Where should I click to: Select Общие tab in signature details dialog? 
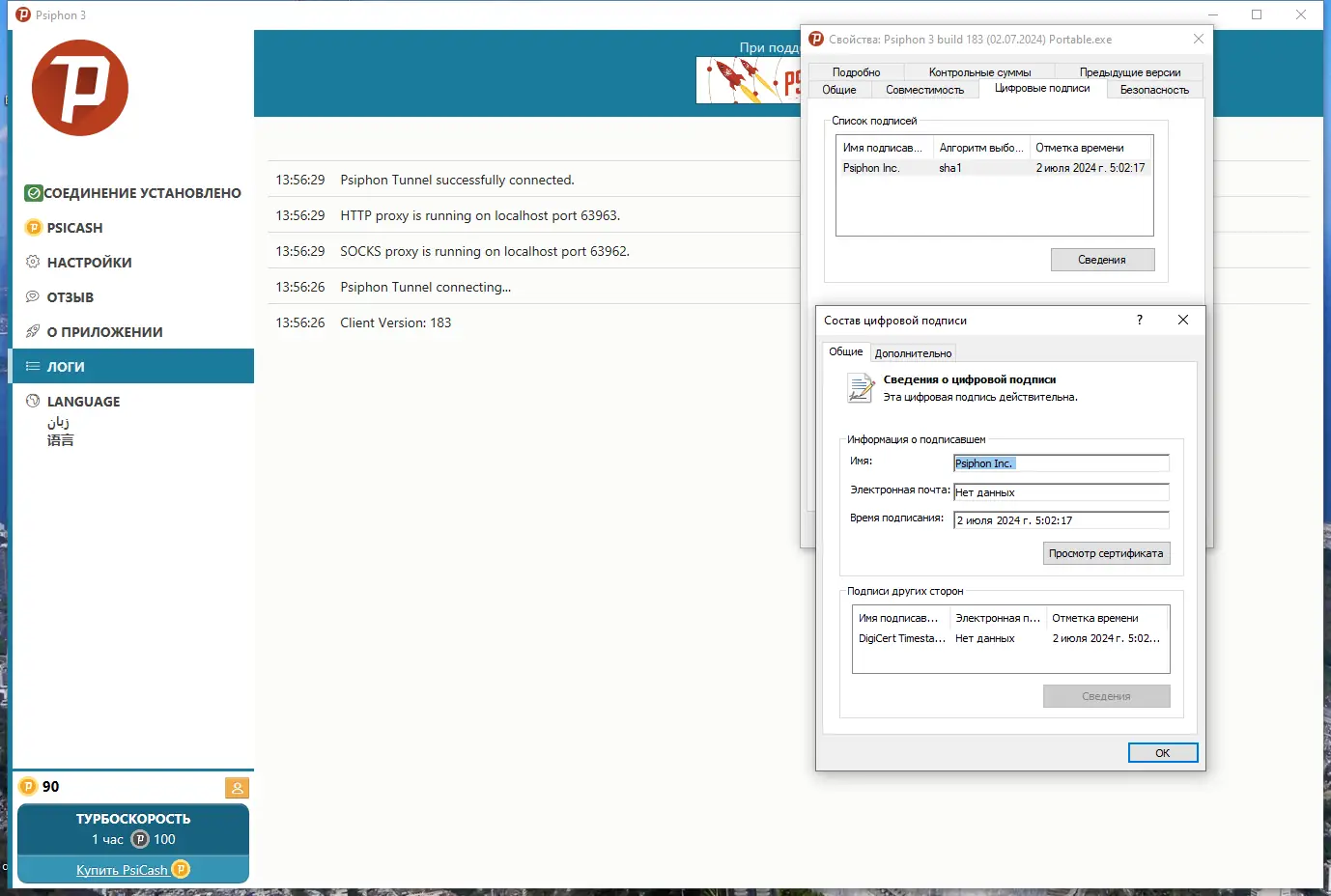pyautogui.click(x=846, y=351)
